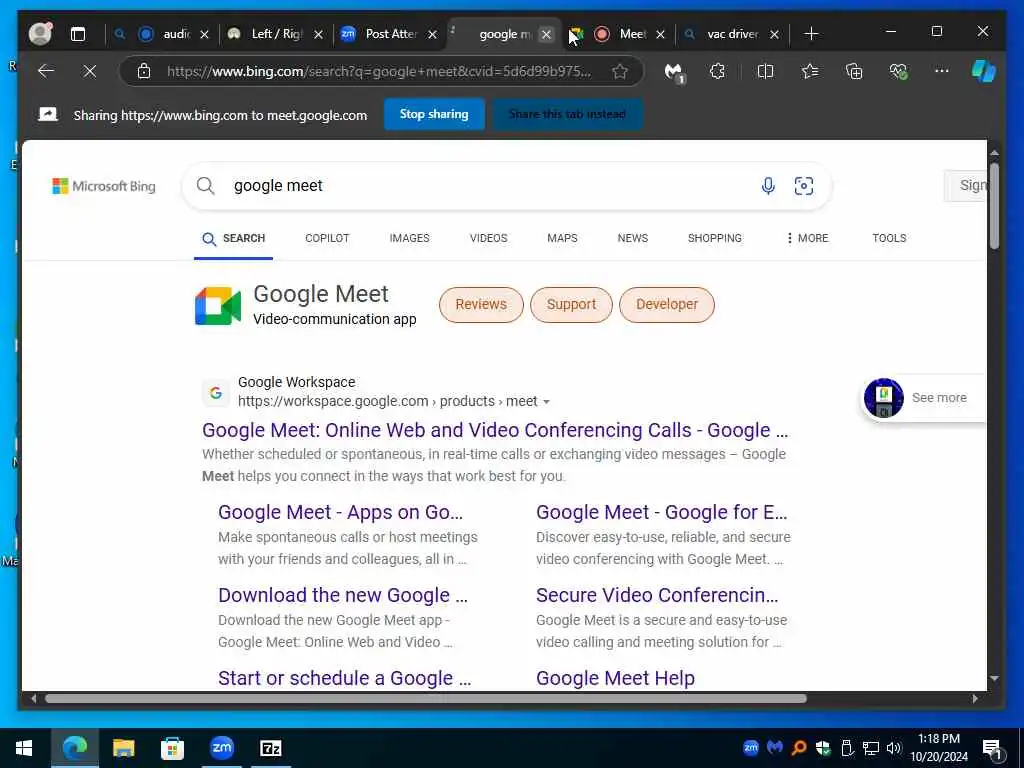Open the volume speaker tray icon
This screenshot has height=768, width=1024.
(893, 748)
